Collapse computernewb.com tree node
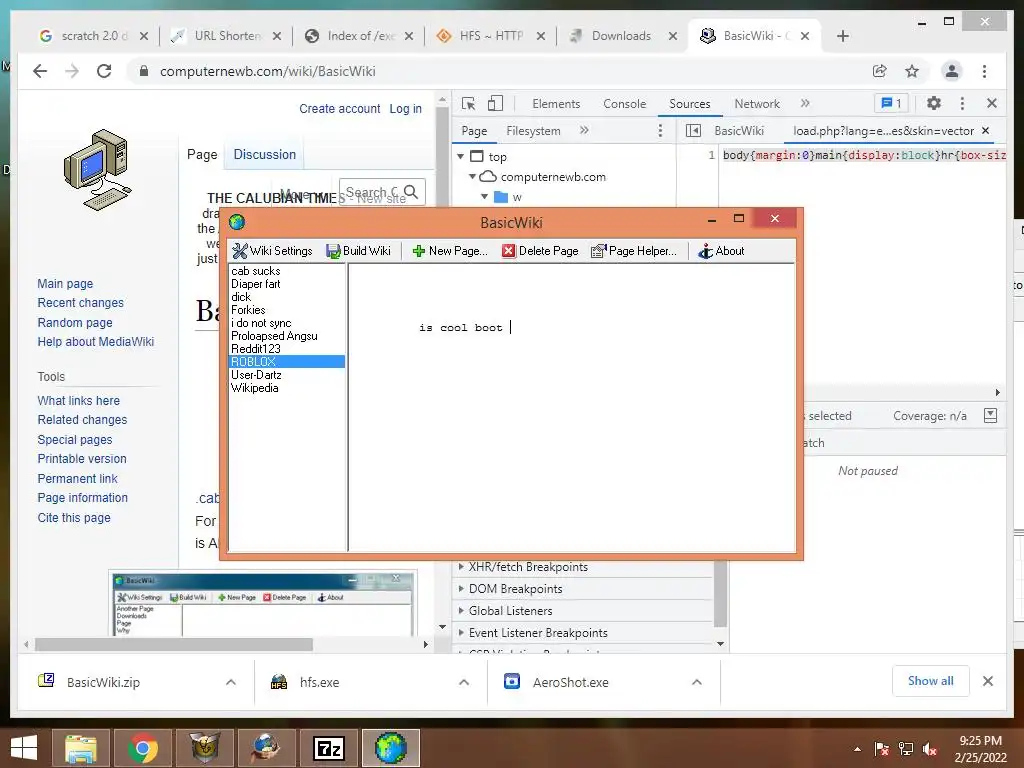 (x=472, y=176)
